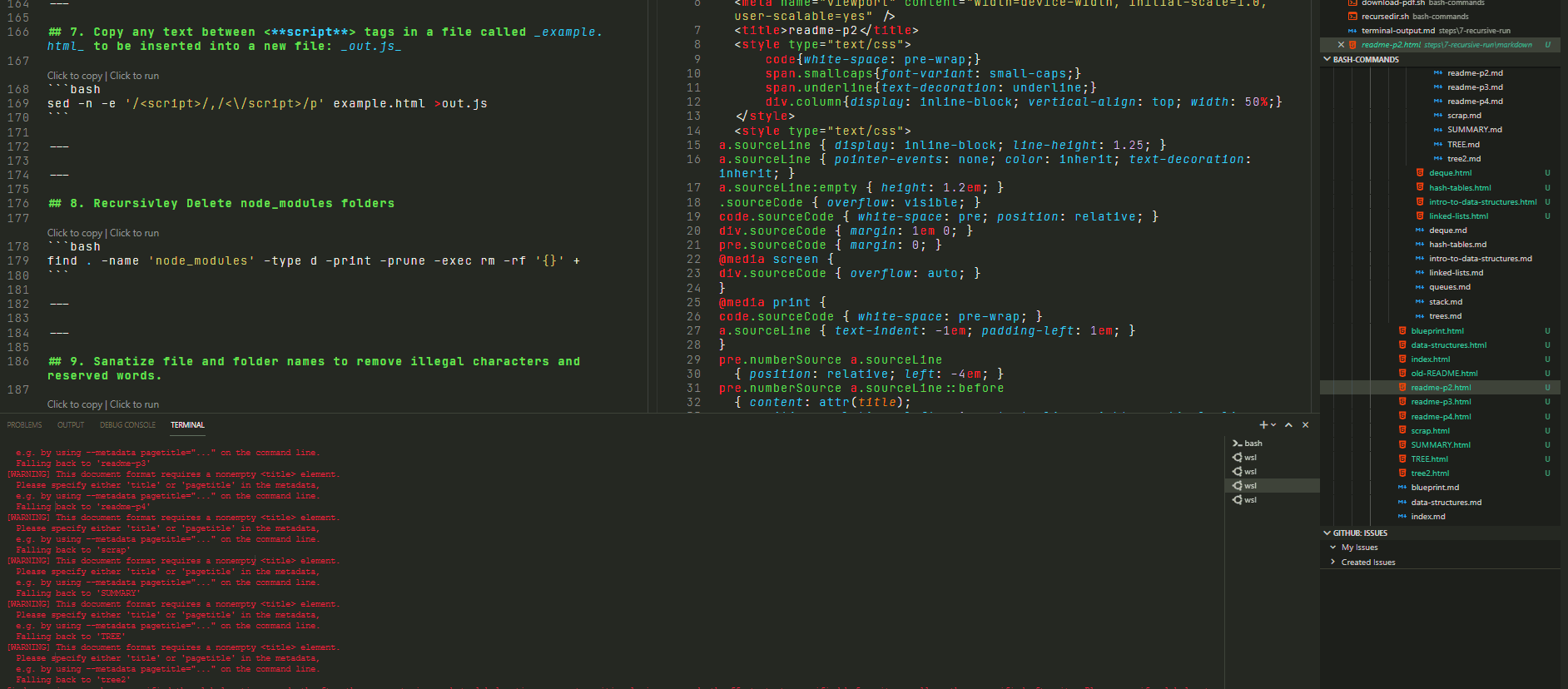Screen dimensions: 1568x689
Task: Expand the Created Issues node
Action: (1333, 563)
